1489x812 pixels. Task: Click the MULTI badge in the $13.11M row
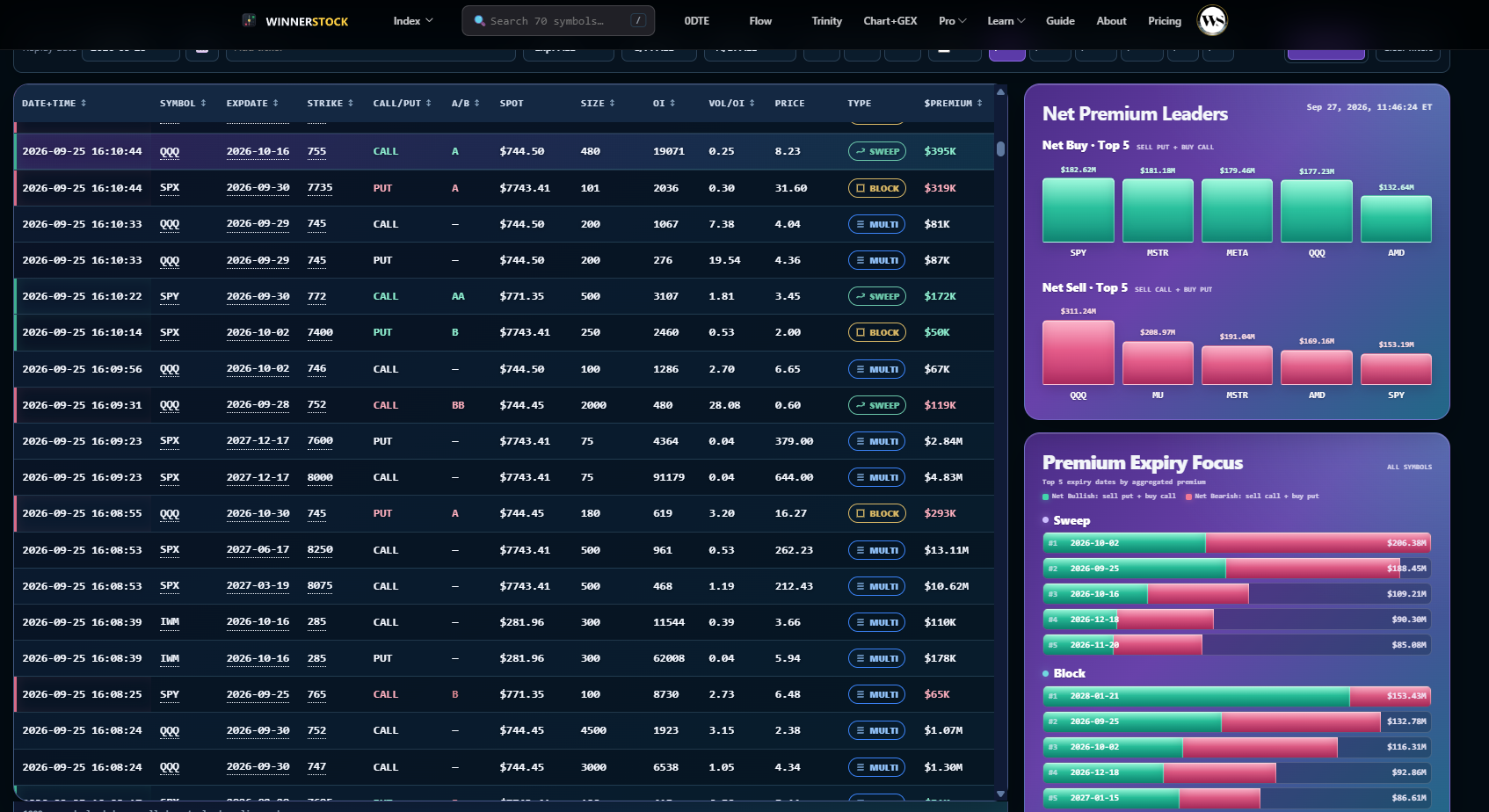pyautogui.click(x=876, y=550)
